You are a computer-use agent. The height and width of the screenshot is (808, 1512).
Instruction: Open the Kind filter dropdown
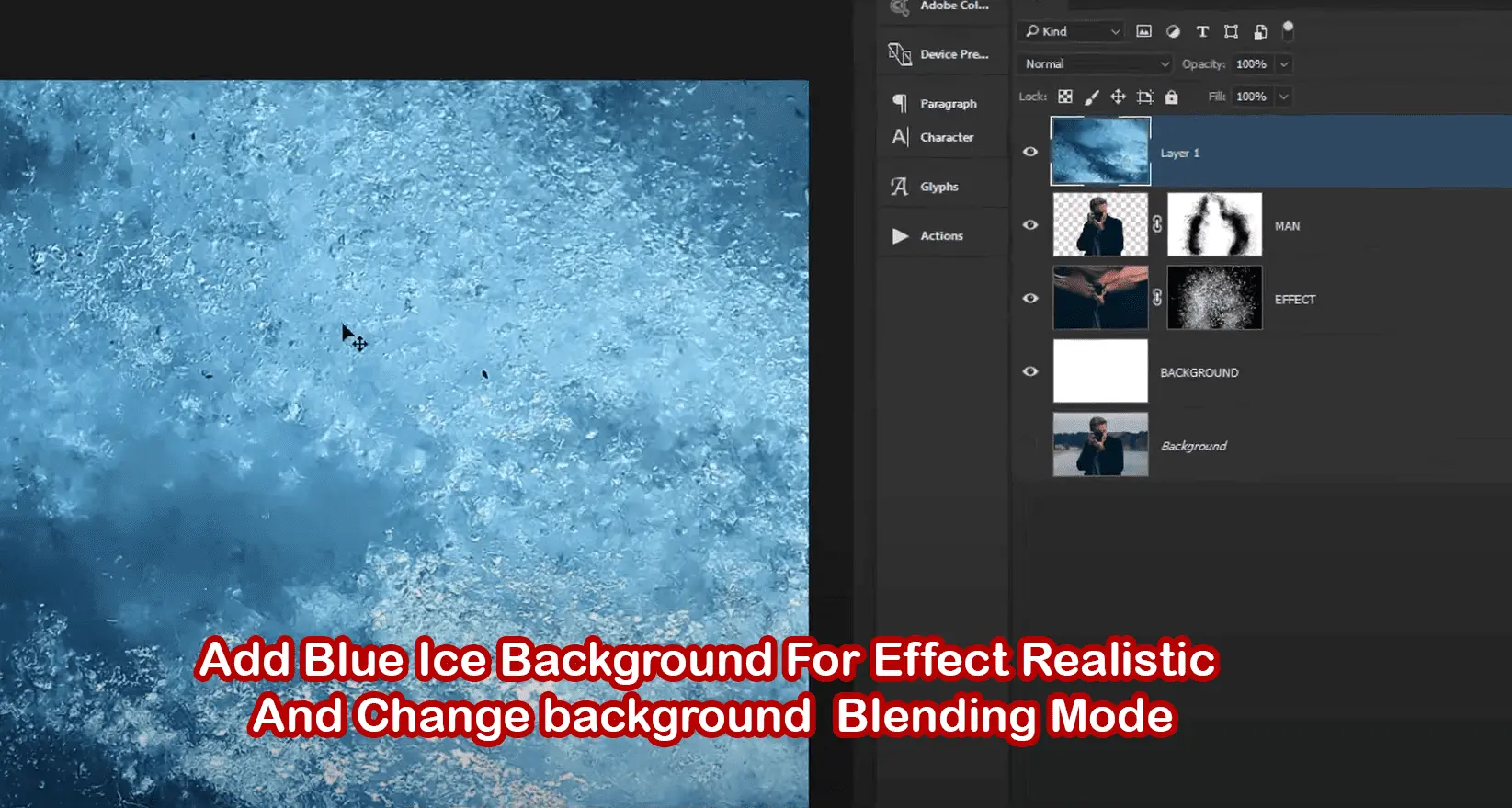click(x=1072, y=31)
